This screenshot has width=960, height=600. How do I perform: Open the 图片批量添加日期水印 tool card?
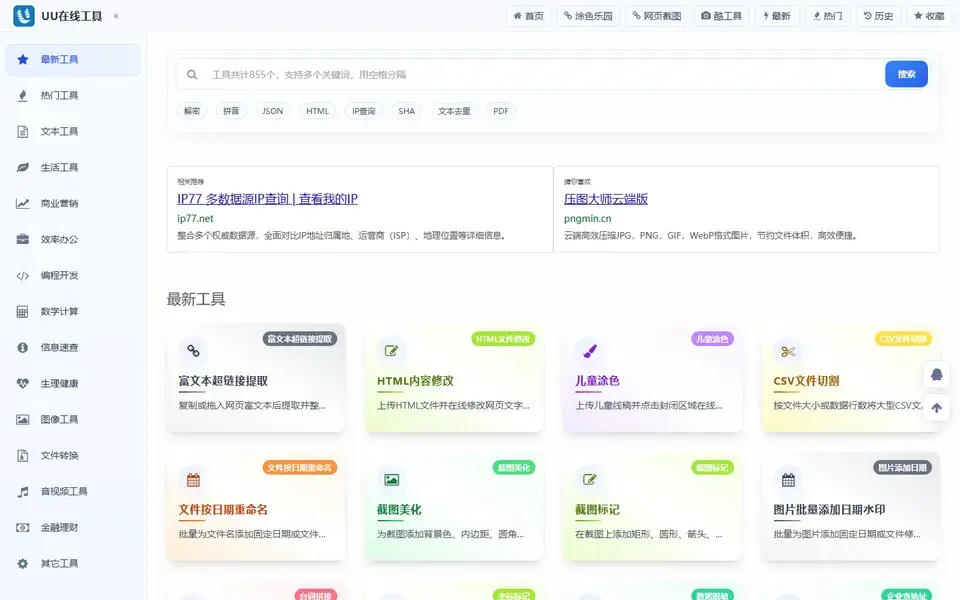point(851,507)
